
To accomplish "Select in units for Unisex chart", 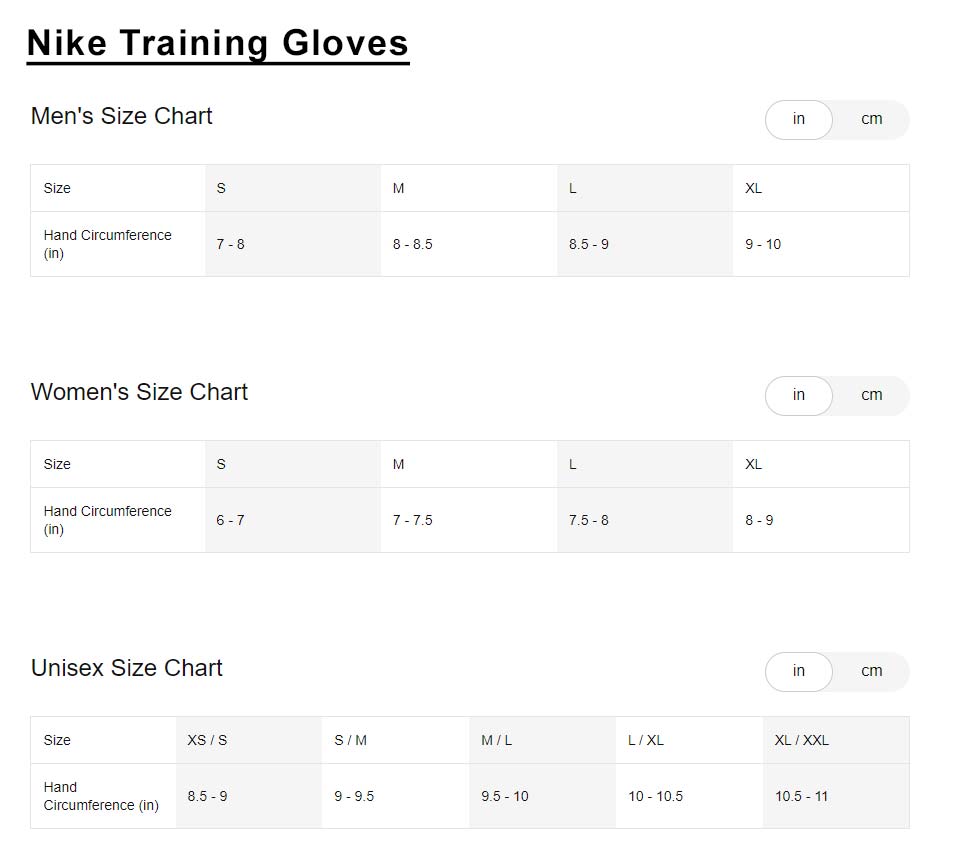I will pos(798,671).
